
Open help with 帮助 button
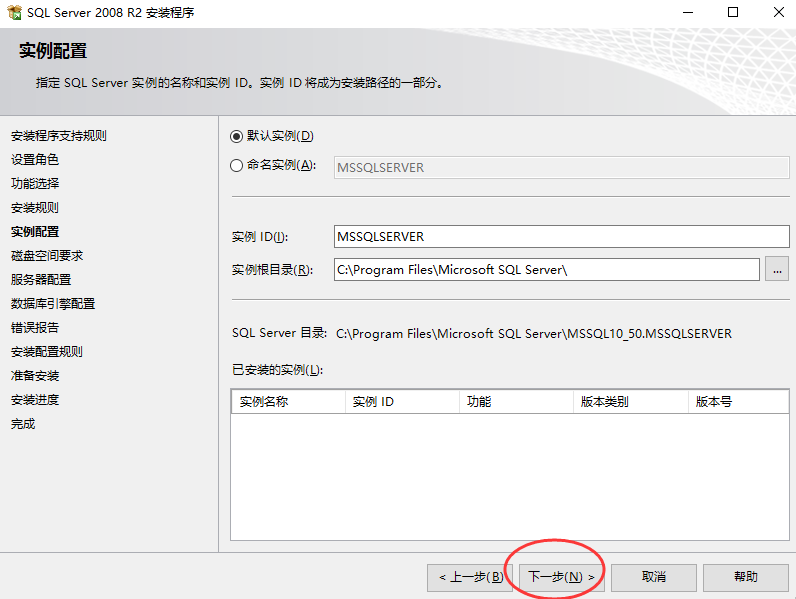pyautogui.click(x=745, y=577)
